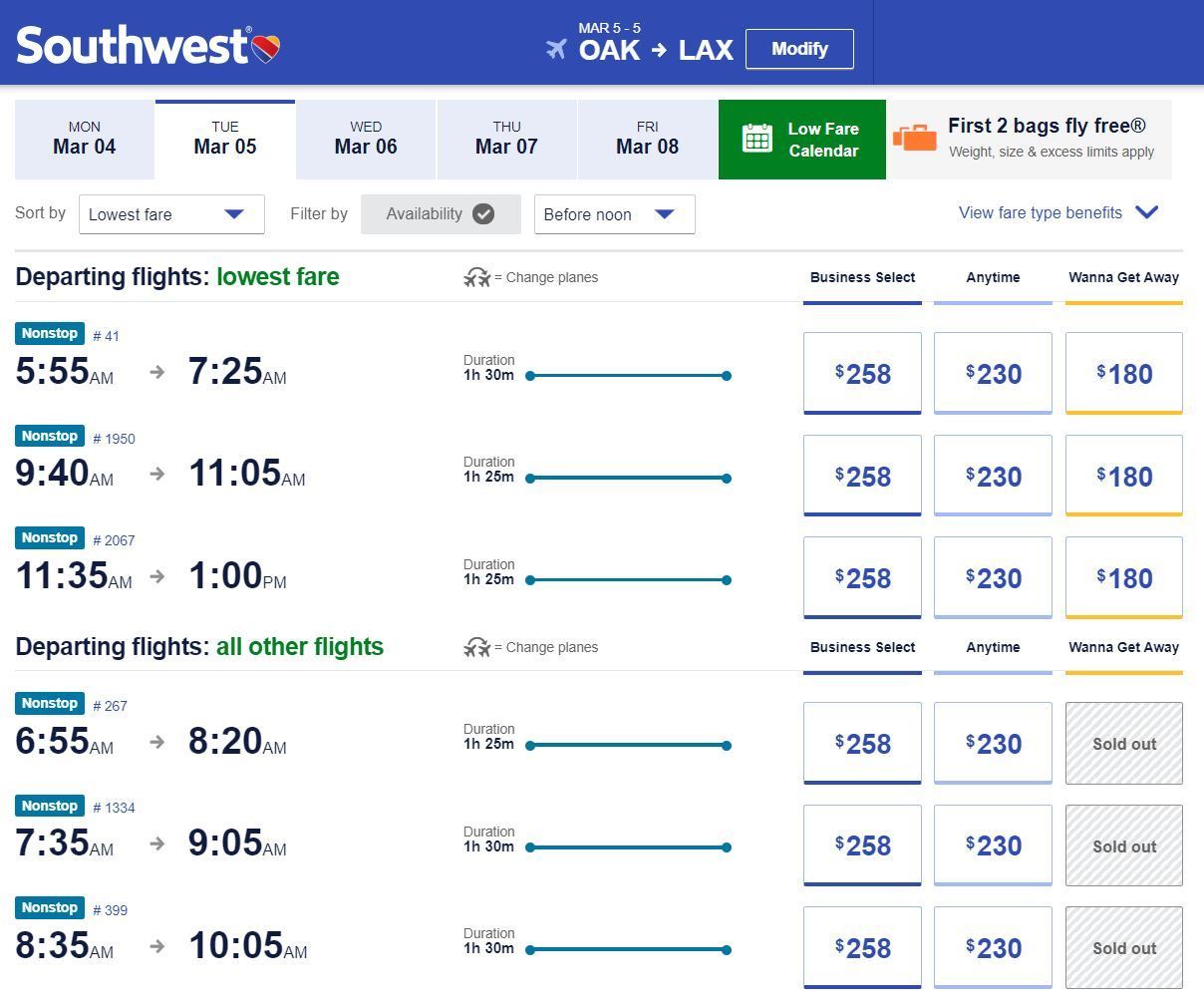Open the Before noon time filter dropdown

click(x=614, y=214)
